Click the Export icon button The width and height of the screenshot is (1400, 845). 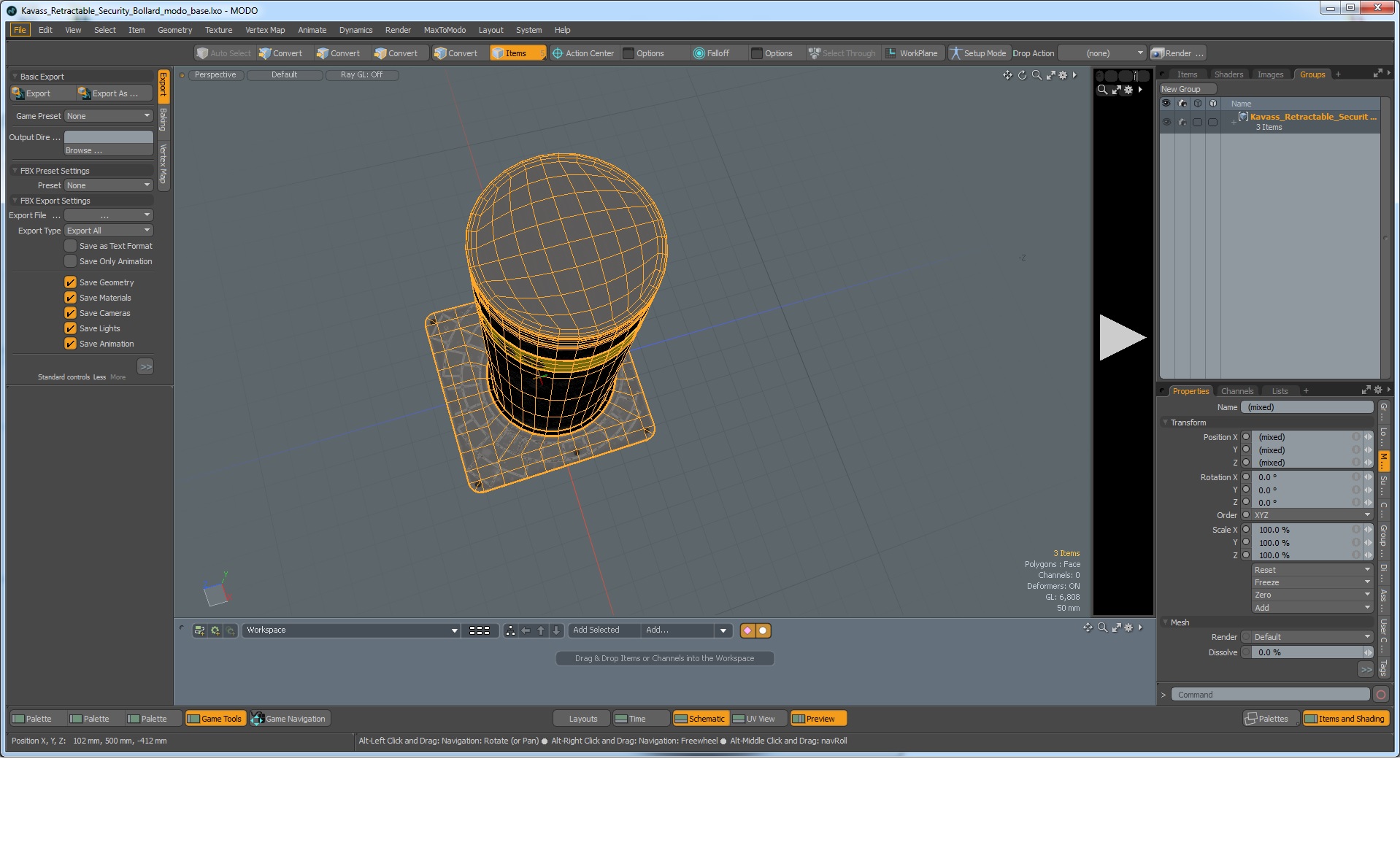[42, 93]
